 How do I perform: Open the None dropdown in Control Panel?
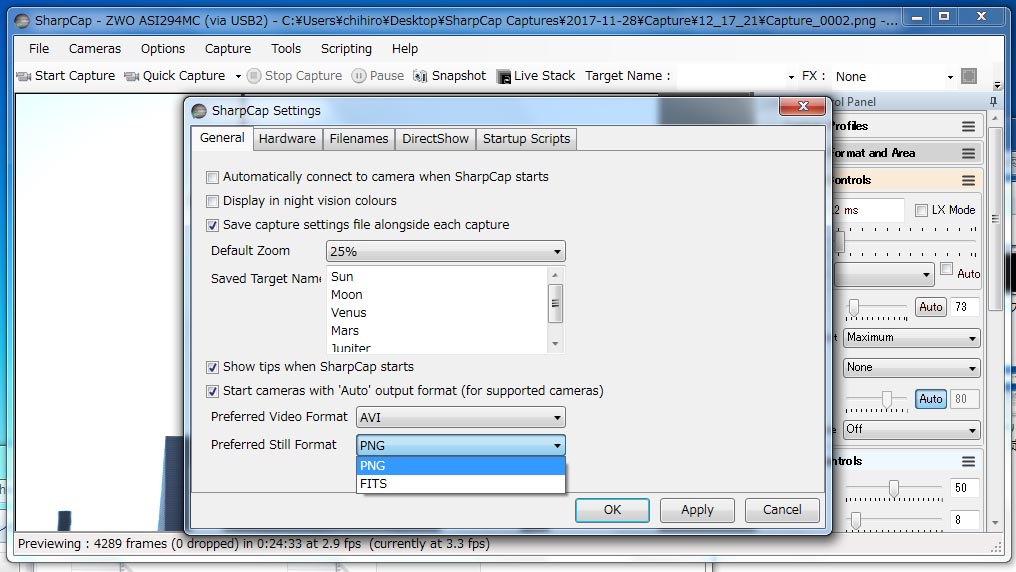[911, 368]
